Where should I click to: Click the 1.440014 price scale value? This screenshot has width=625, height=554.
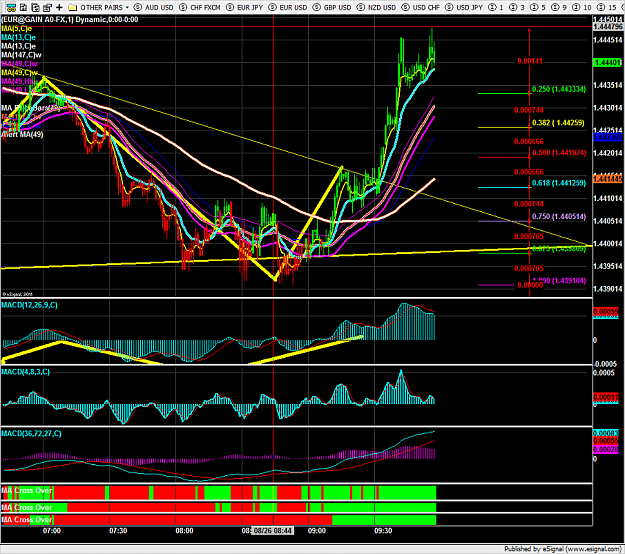[608, 244]
